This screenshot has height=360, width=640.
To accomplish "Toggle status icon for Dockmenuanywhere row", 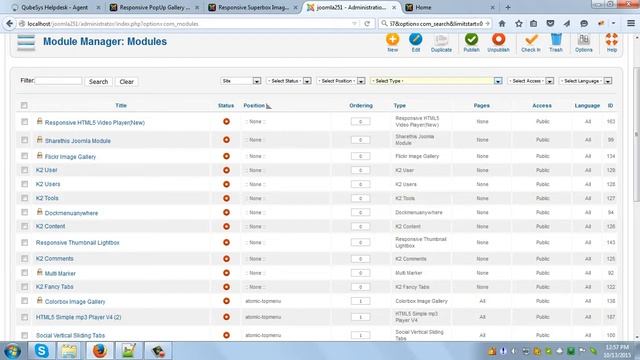I will (x=226, y=212).
